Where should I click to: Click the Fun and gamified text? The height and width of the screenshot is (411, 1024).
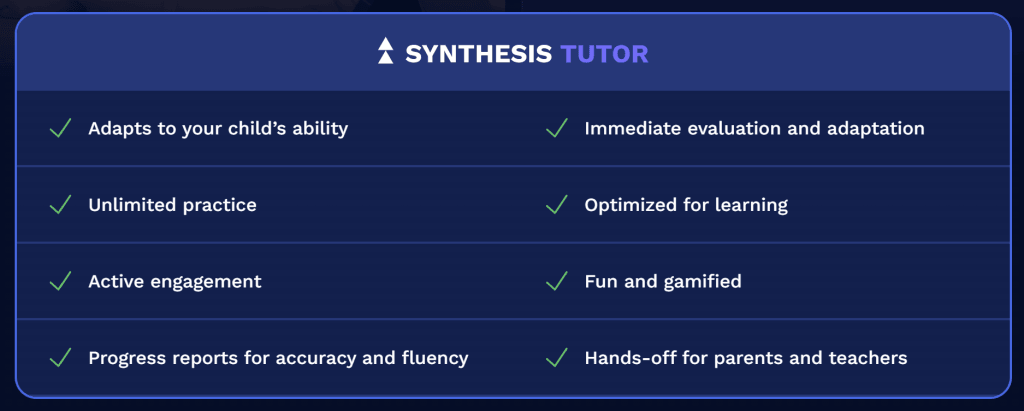click(663, 281)
